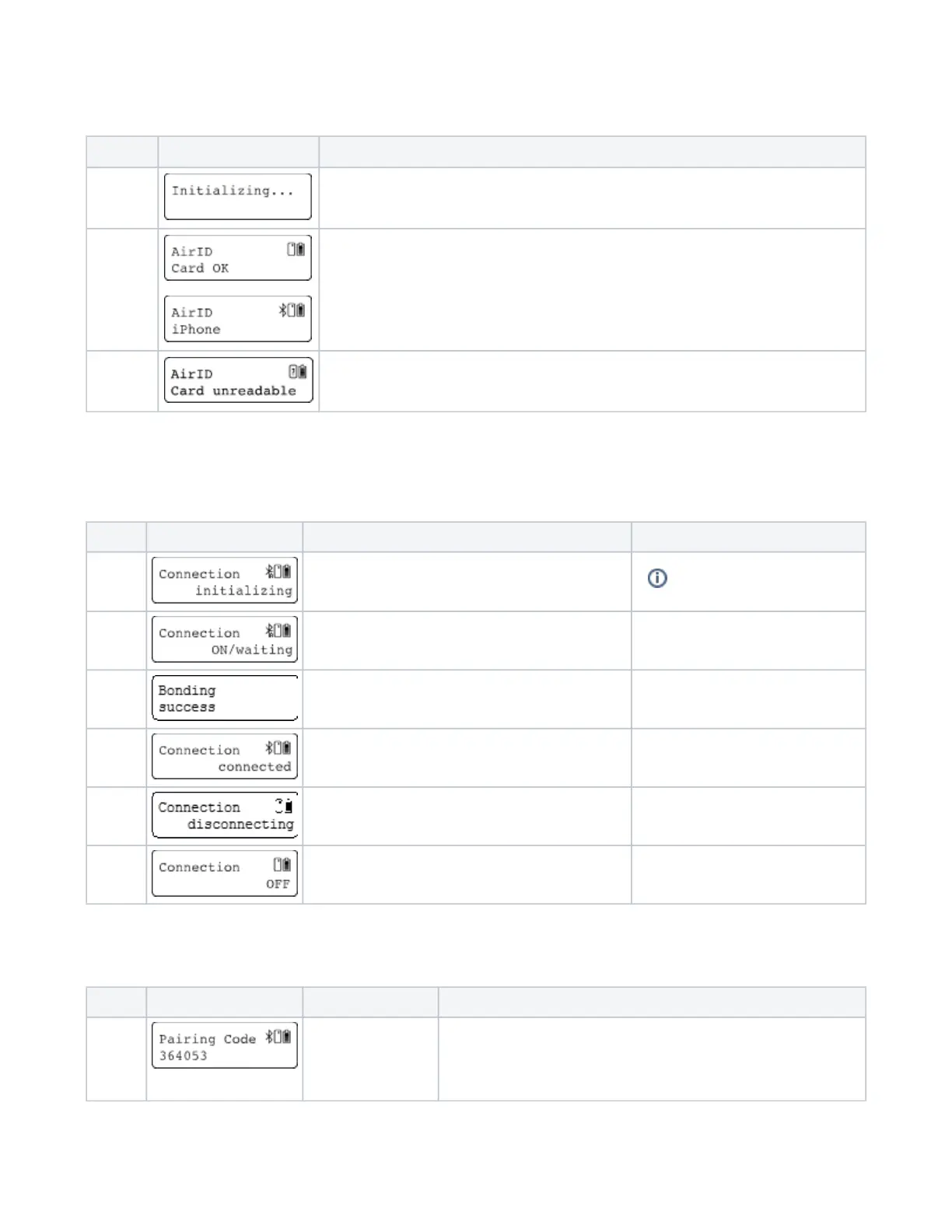The width and height of the screenshot is (952, 1232).
Task: Select the AirID Card OK display image
Action: pos(238,258)
